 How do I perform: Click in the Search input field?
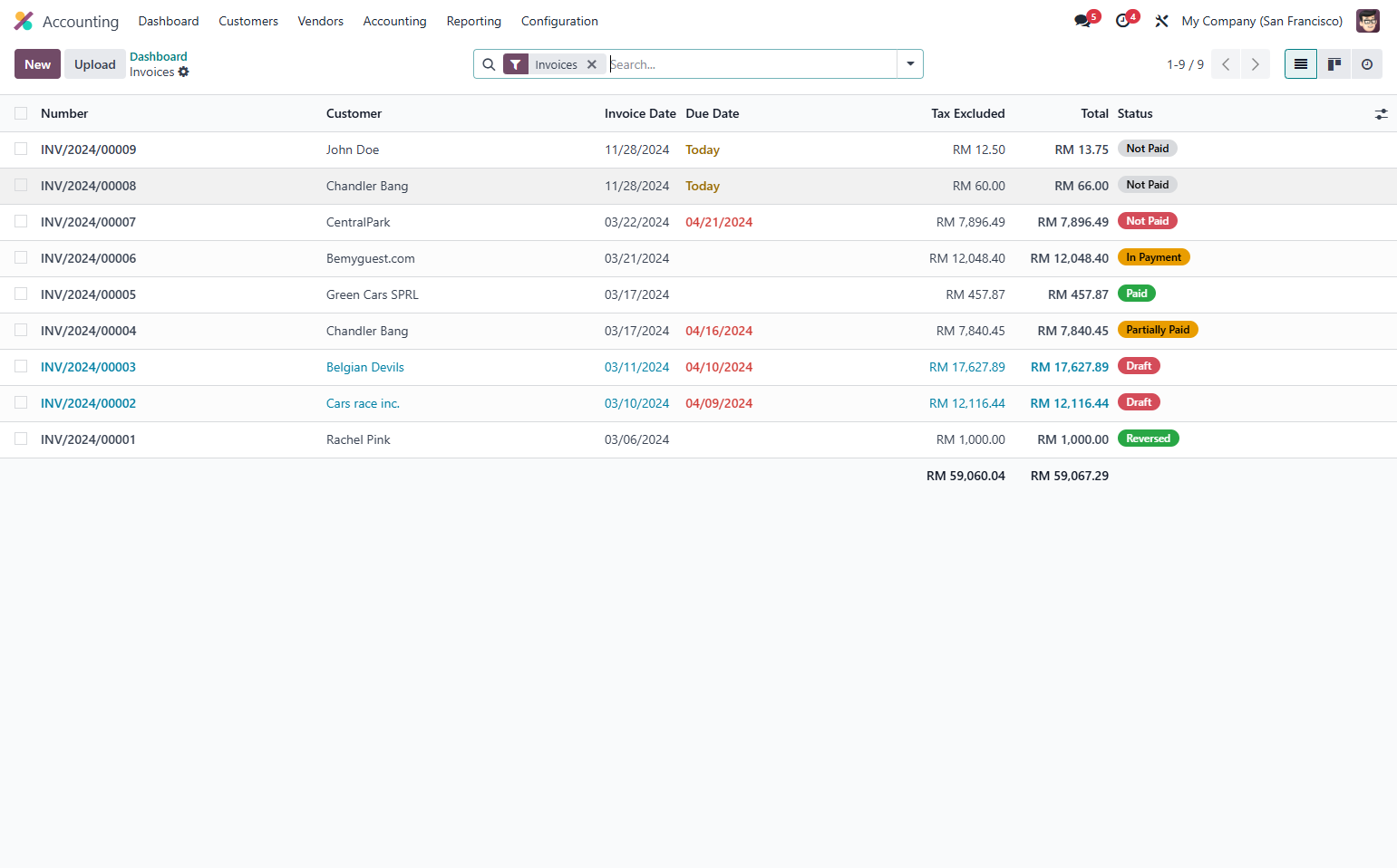pos(752,64)
